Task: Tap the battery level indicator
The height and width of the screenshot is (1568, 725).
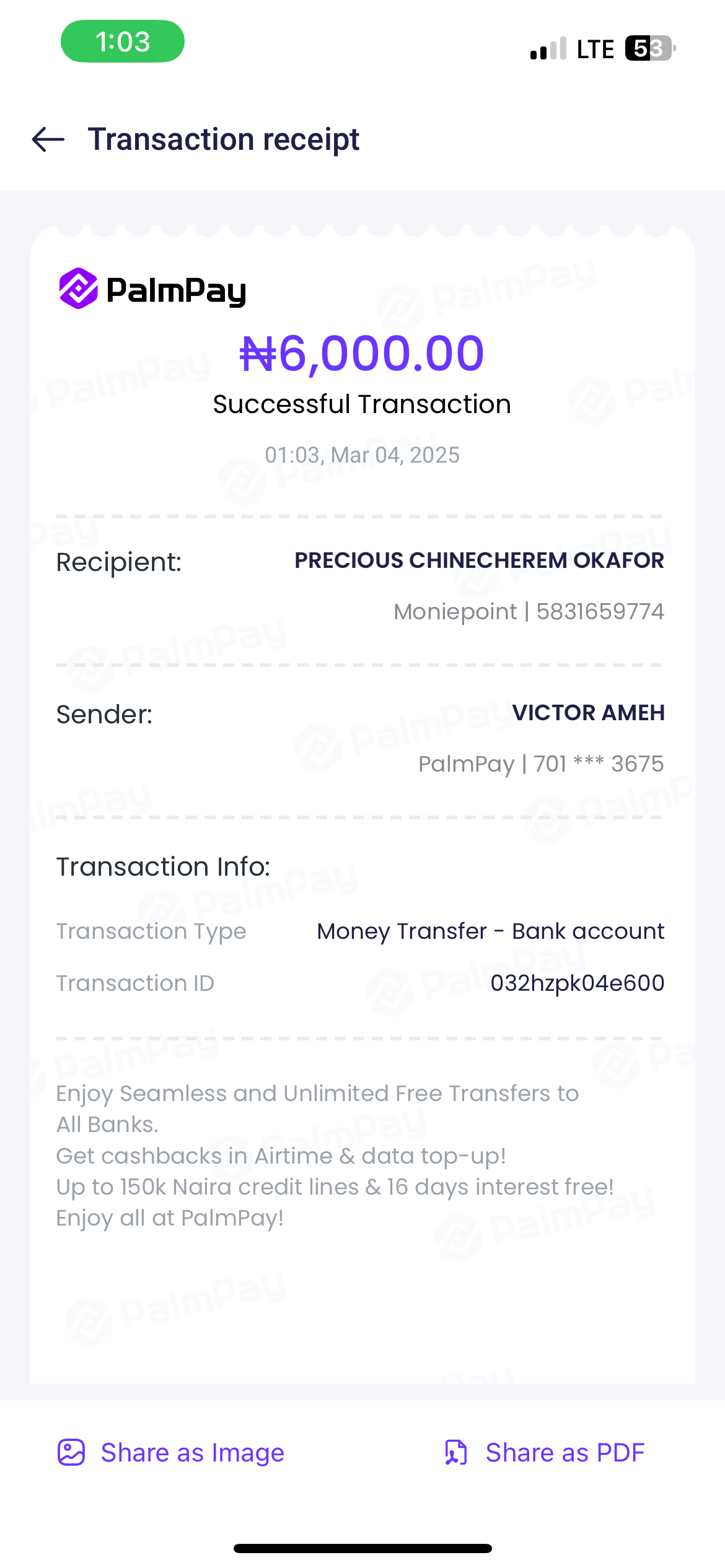Action: [x=649, y=48]
